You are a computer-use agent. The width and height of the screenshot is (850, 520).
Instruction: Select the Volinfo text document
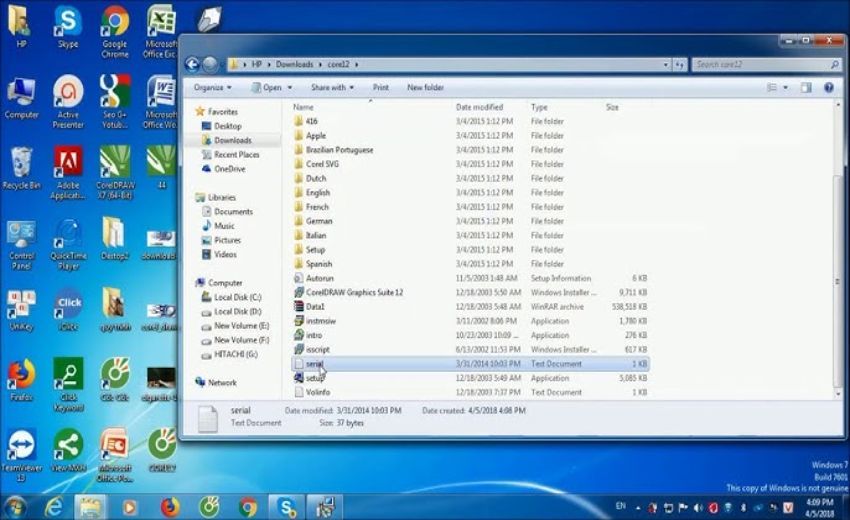(471, 392)
